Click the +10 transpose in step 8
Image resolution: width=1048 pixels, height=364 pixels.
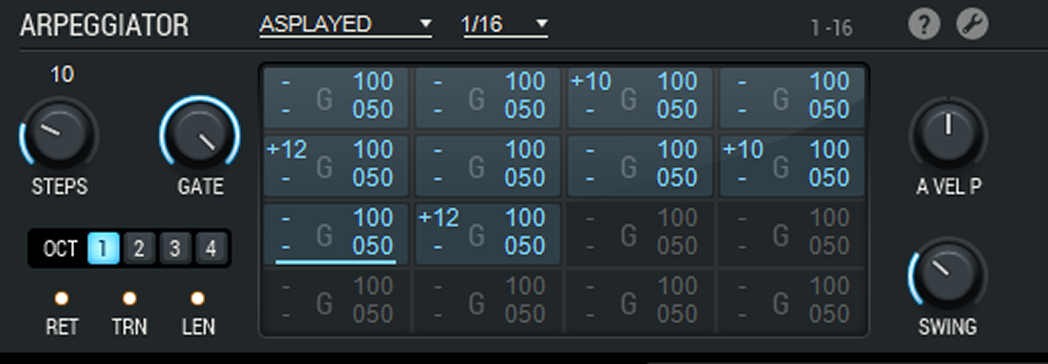click(x=743, y=150)
